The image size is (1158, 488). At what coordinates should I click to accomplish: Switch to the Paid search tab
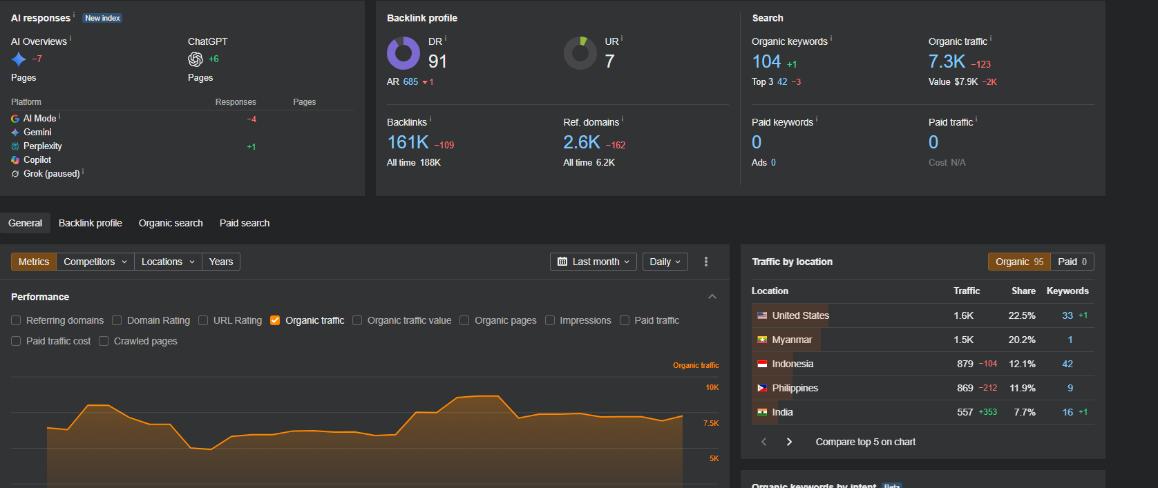[244, 223]
